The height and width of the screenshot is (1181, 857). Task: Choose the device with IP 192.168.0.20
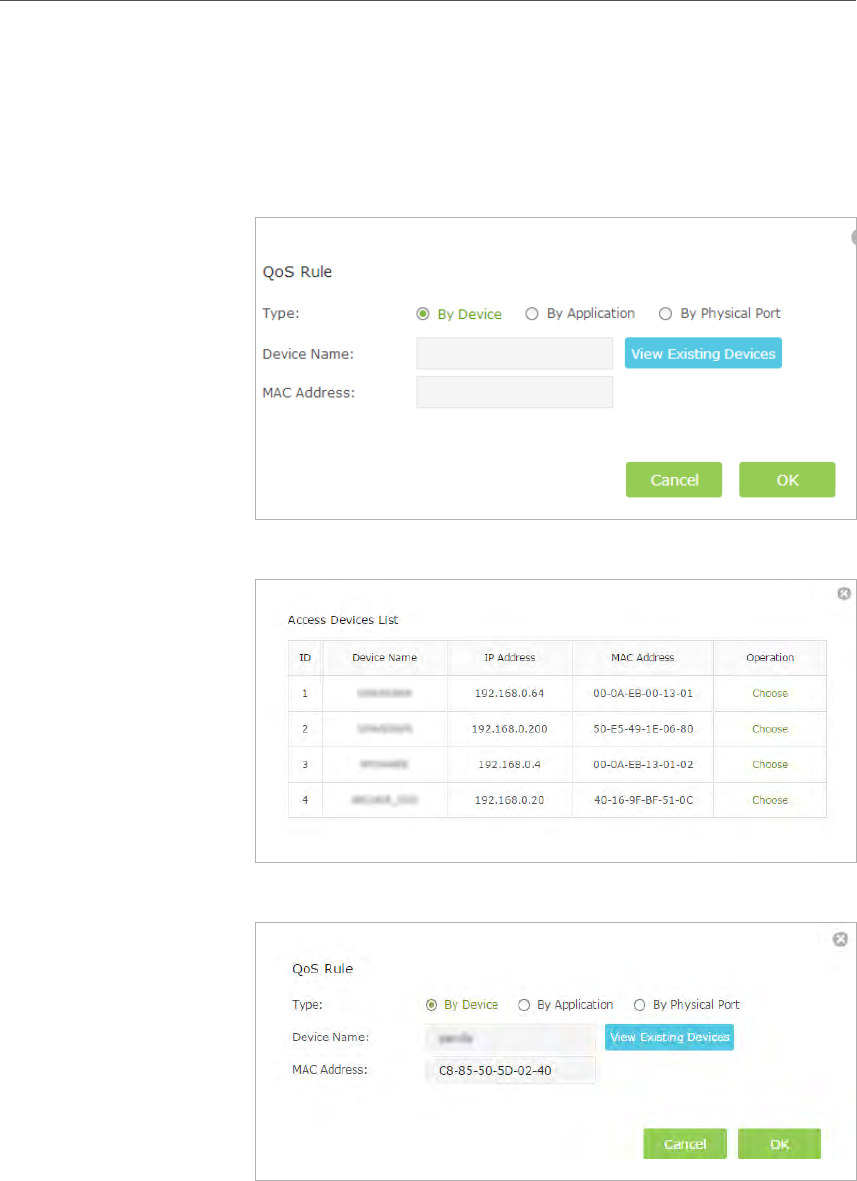coord(770,800)
